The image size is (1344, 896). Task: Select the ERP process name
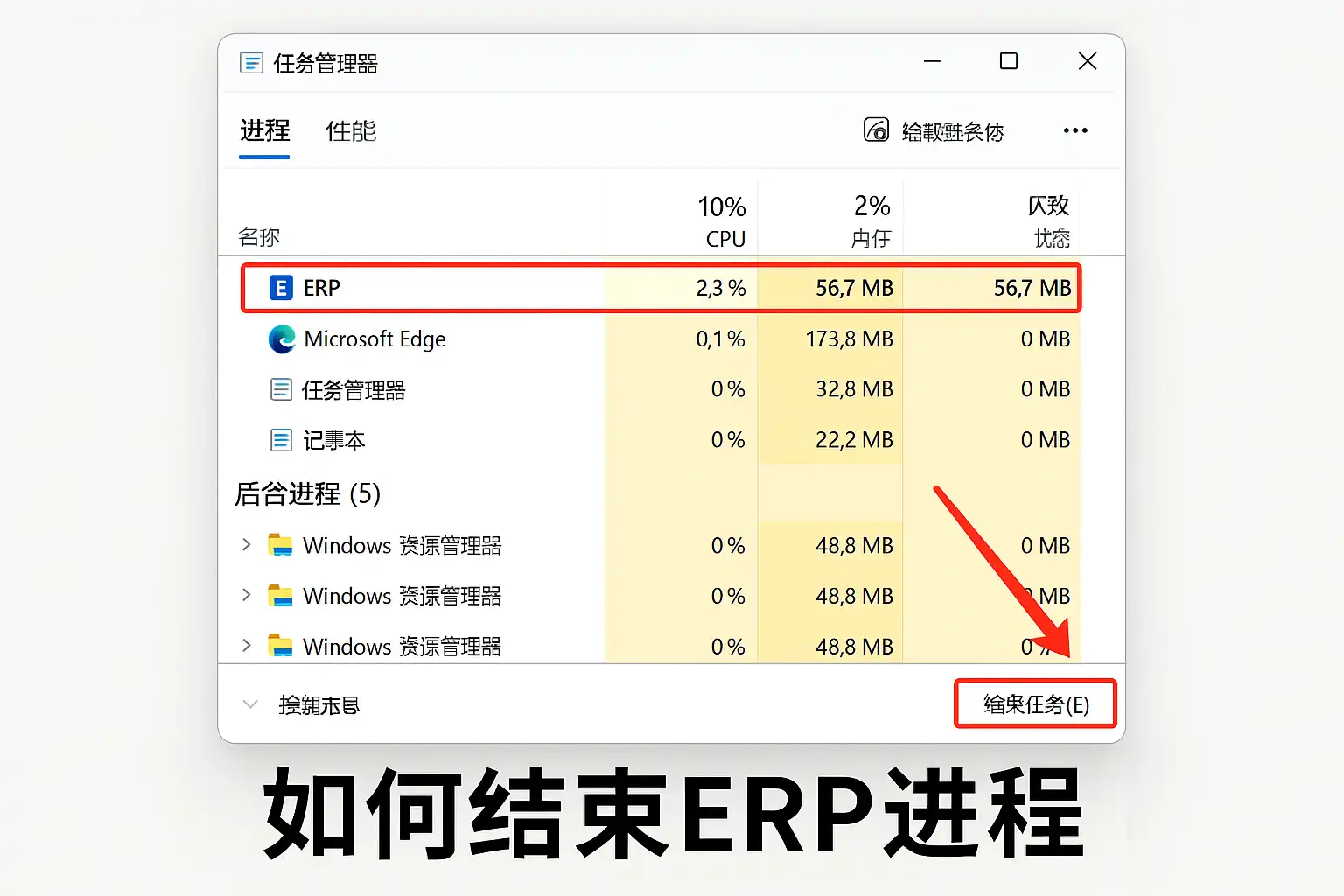click(322, 288)
